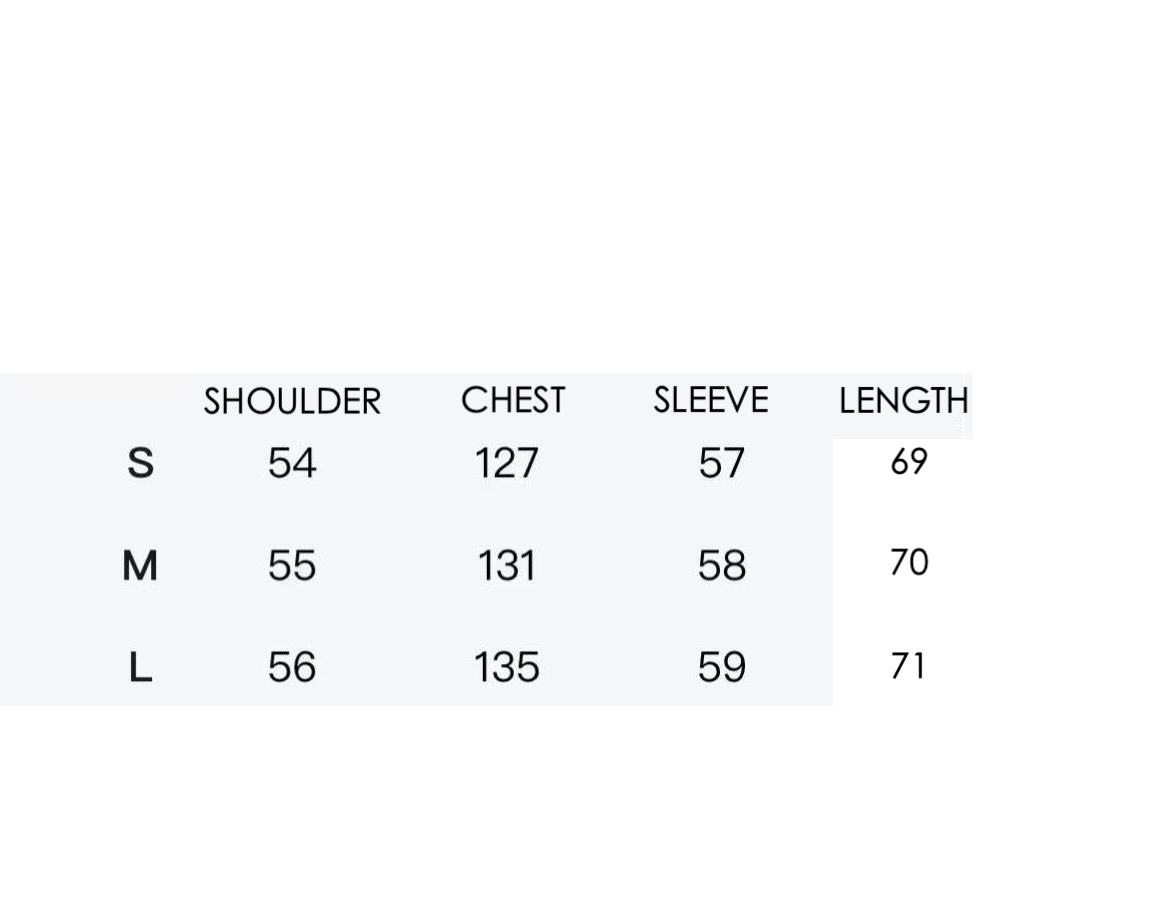Click the SHOULDER column header
1151x905 pixels.
292,402
